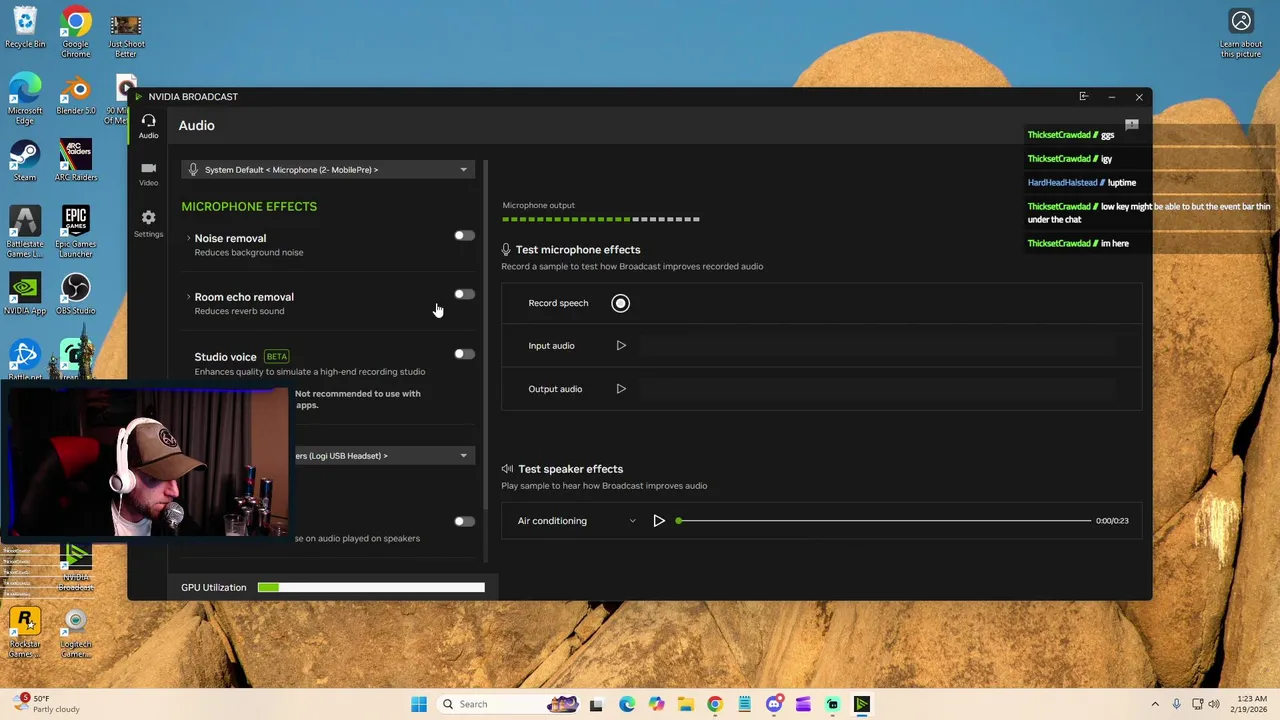The image size is (1280, 720).
Task: Start recording with the Record speech button
Action: coord(620,303)
